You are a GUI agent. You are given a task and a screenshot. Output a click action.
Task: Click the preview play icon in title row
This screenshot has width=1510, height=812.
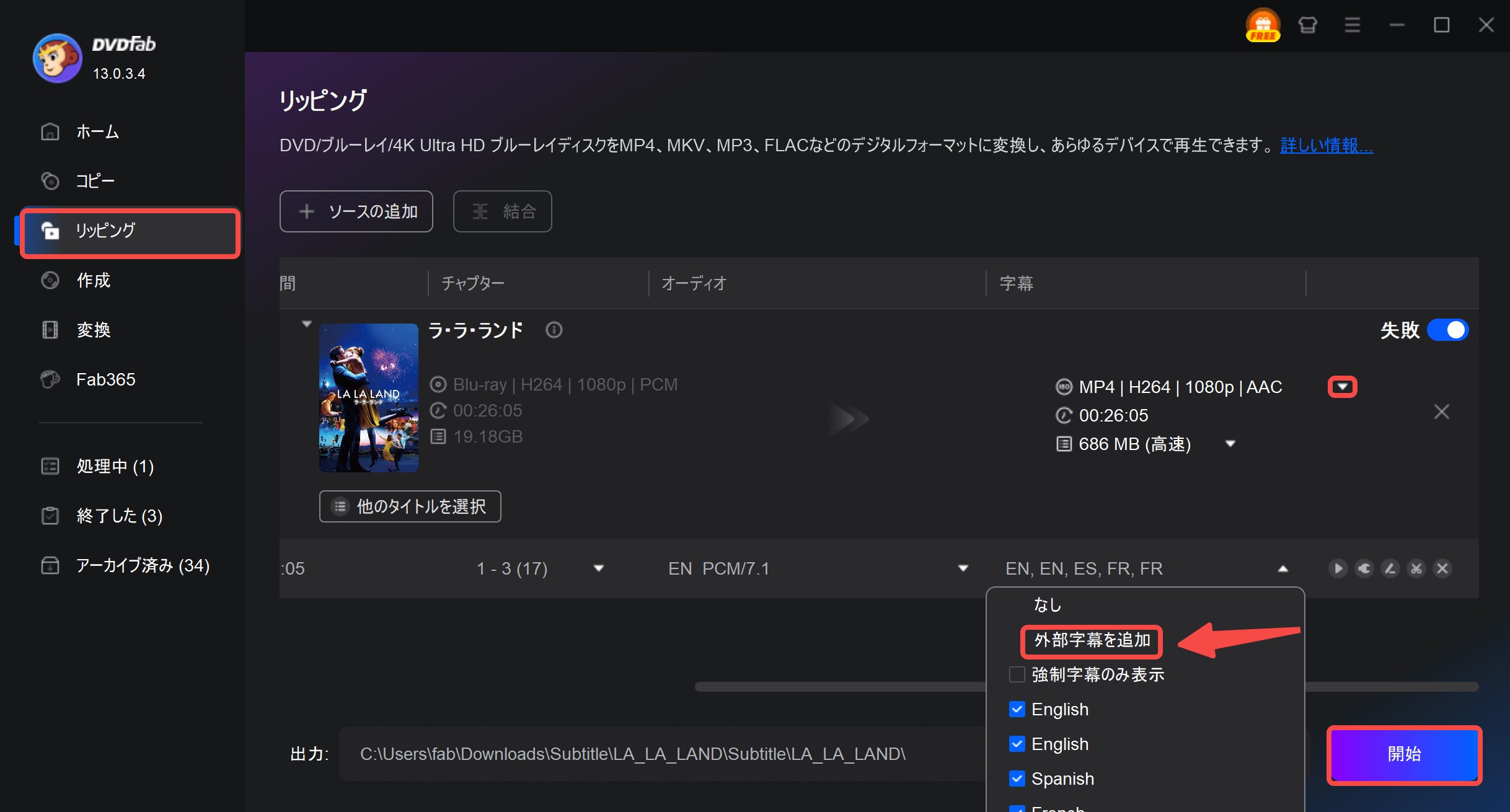pos(1338,568)
